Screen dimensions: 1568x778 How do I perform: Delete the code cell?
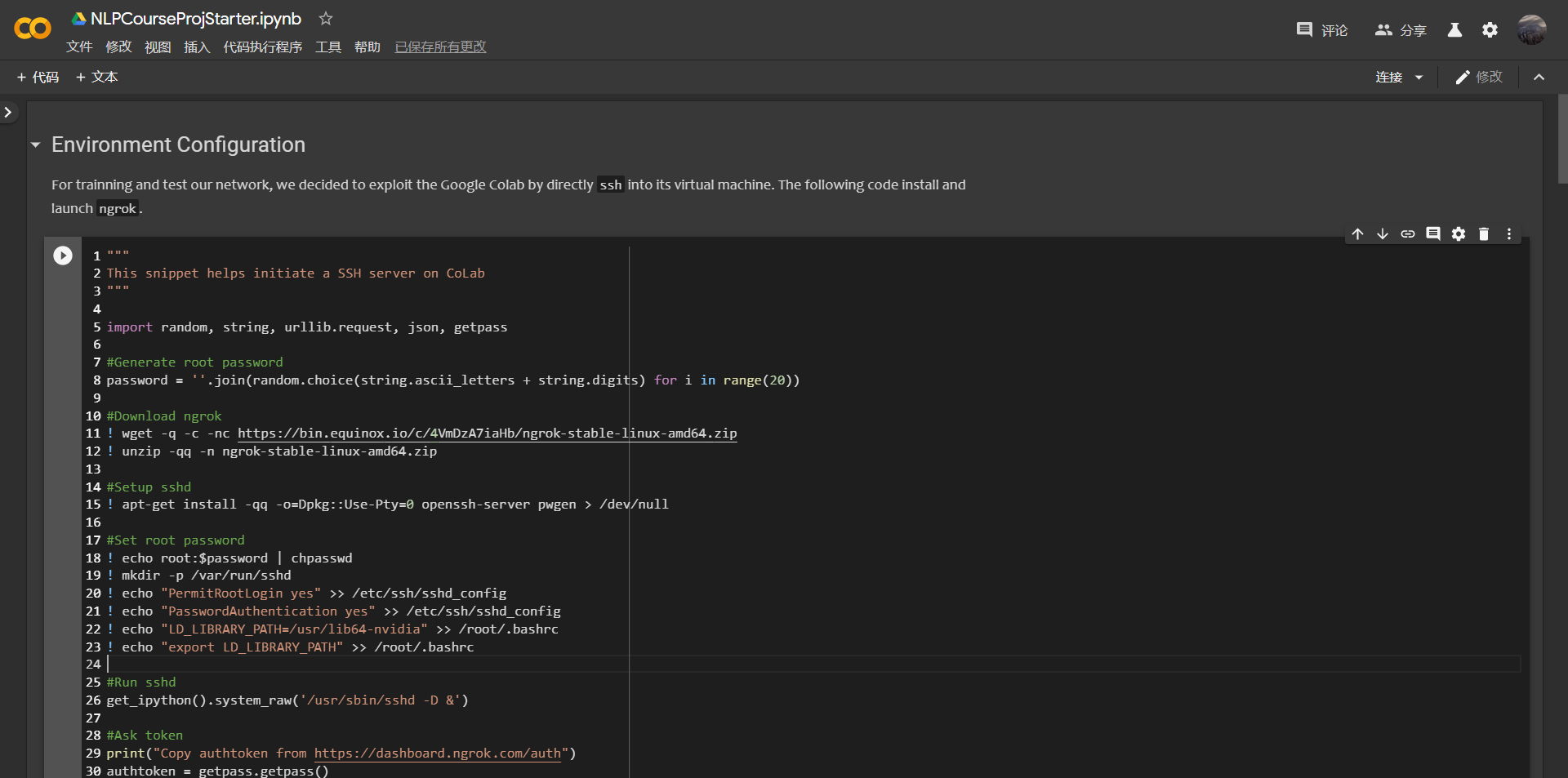(1485, 234)
